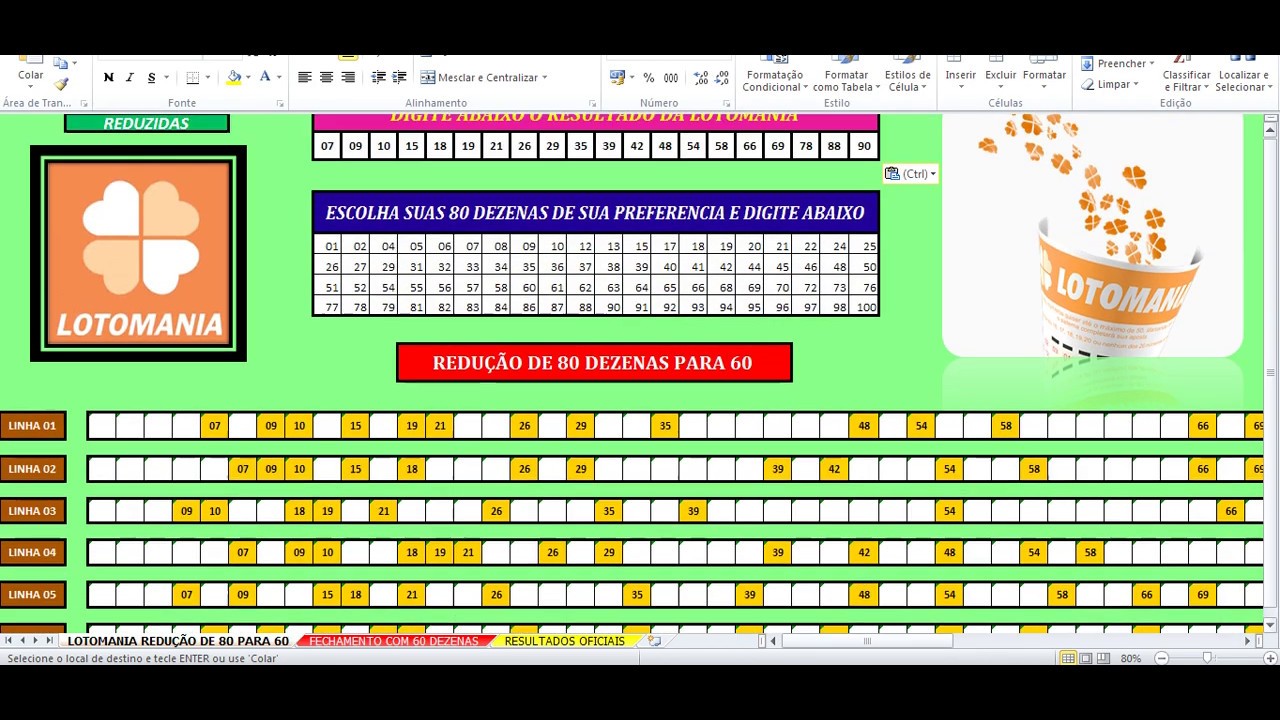
Task: Apply the cell borders icon
Action: coord(194,78)
